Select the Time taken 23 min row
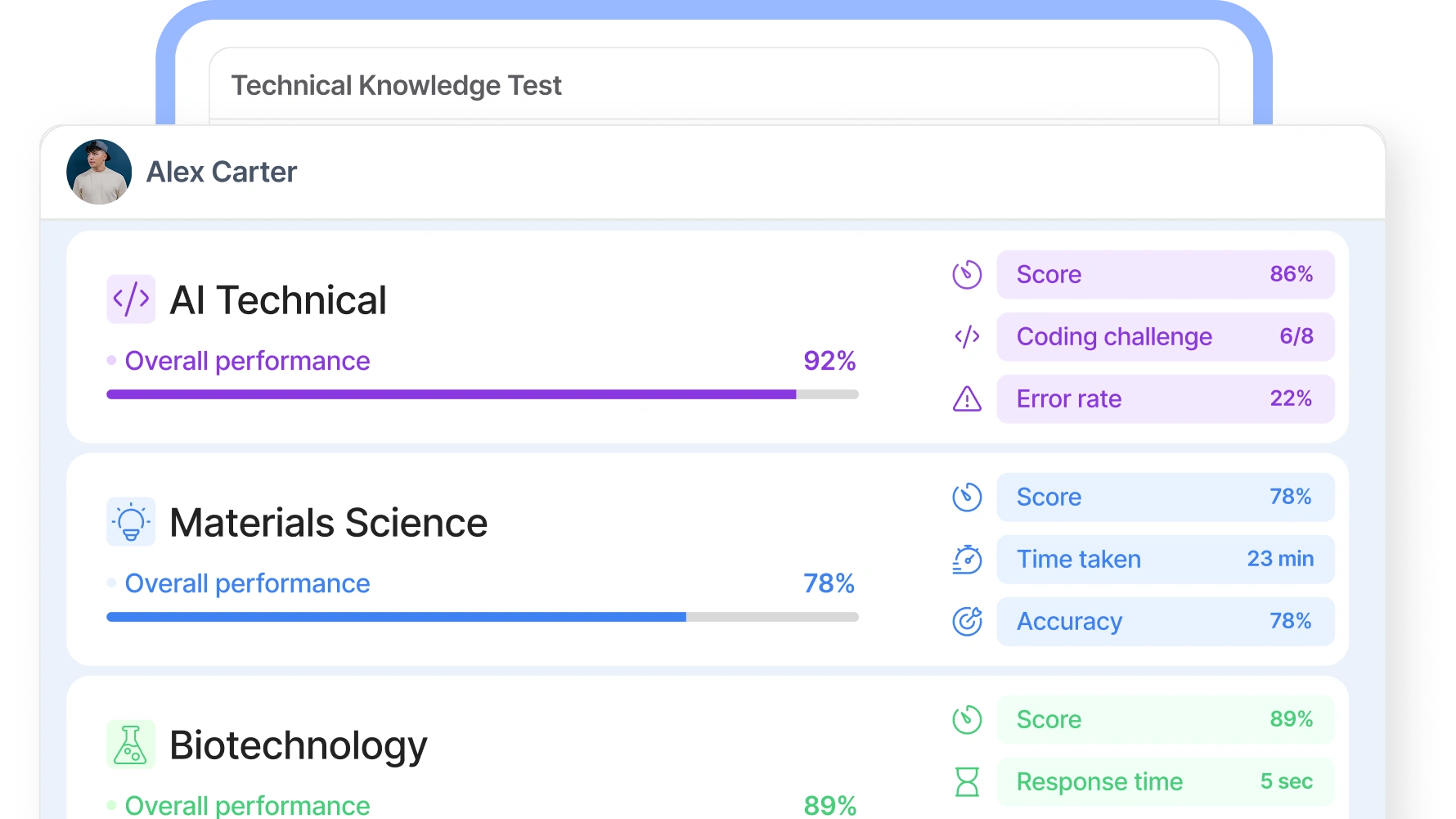 tap(1166, 559)
